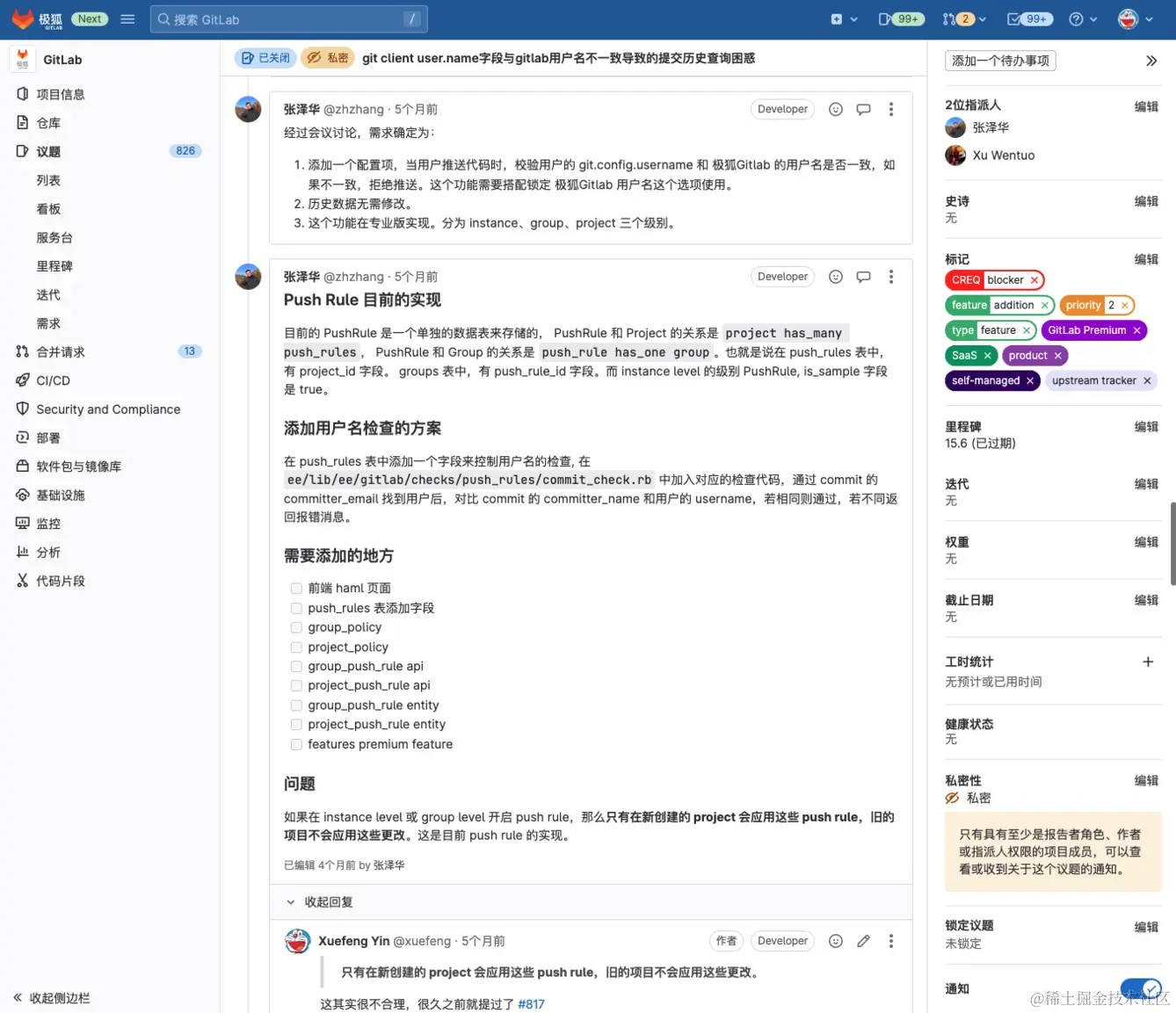Screen dimensions: 1176x1013
Task: Edit labels via 标记 编辑
Action: click(1146, 259)
